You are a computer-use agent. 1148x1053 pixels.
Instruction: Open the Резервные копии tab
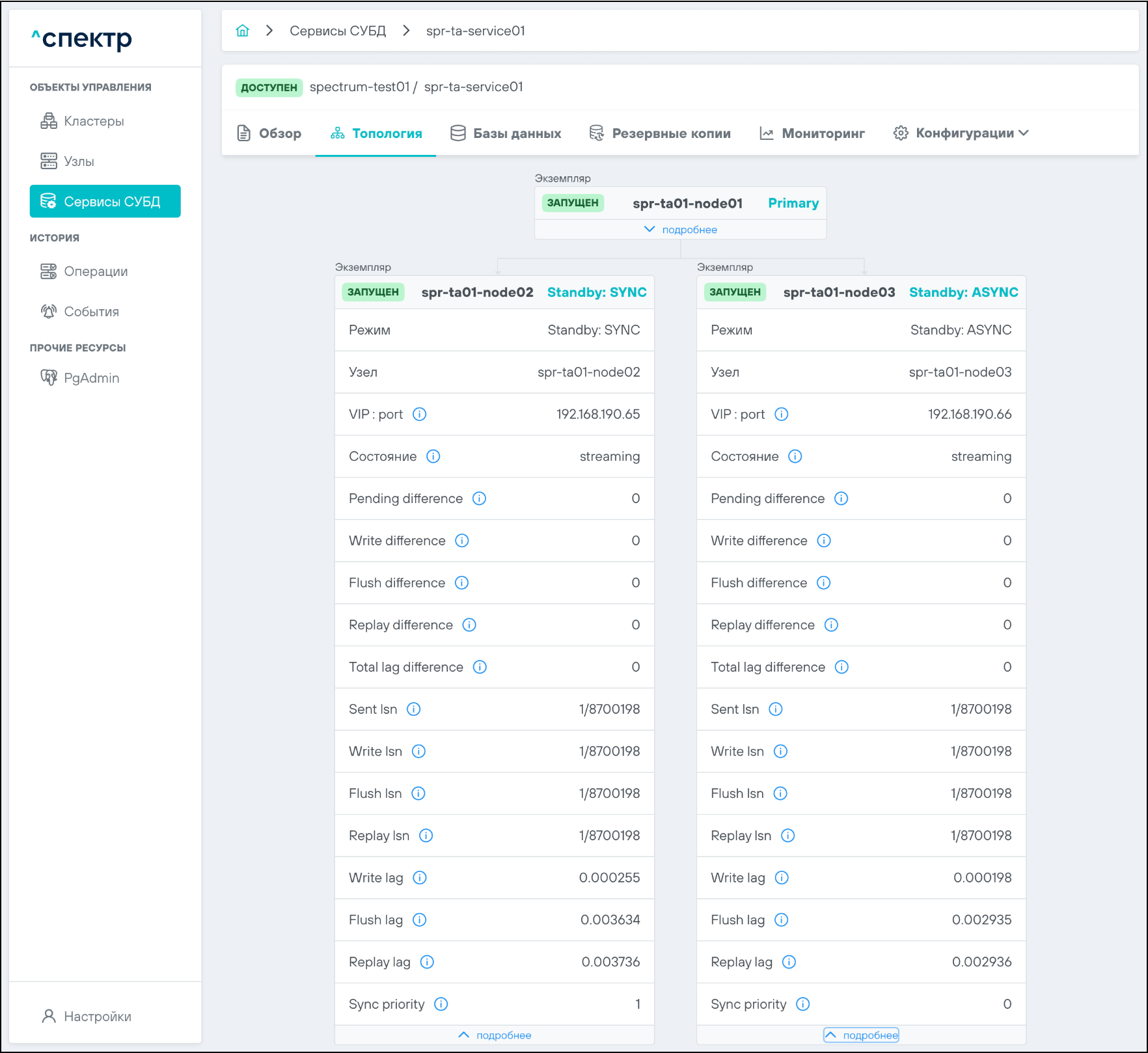pyautogui.click(x=660, y=133)
